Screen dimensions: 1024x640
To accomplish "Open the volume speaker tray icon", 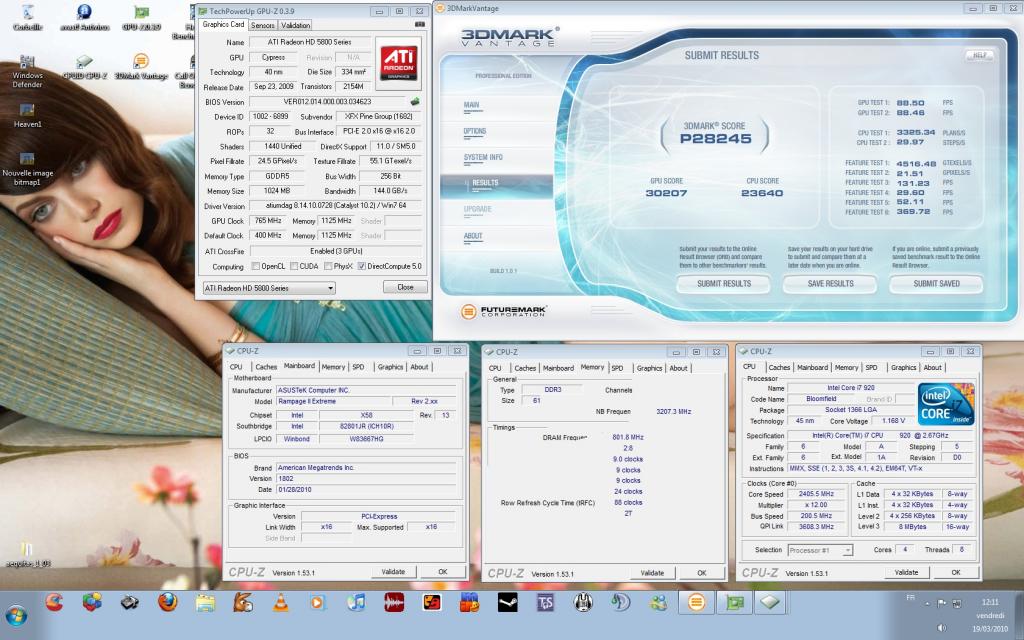I will coord(942,628).
